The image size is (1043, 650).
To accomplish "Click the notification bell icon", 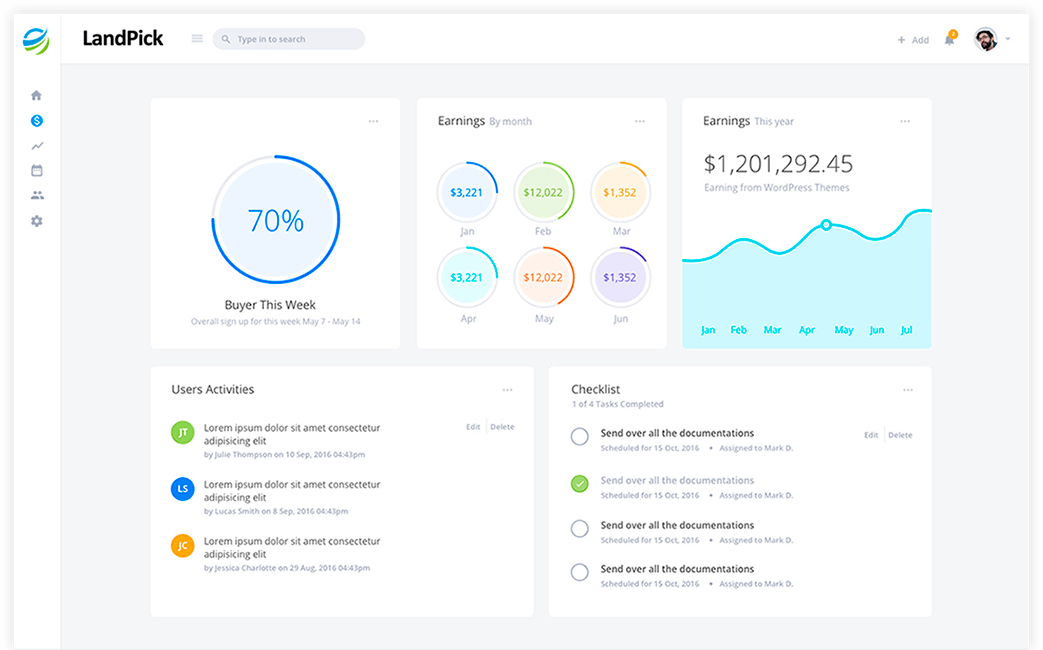I will 949,40.
